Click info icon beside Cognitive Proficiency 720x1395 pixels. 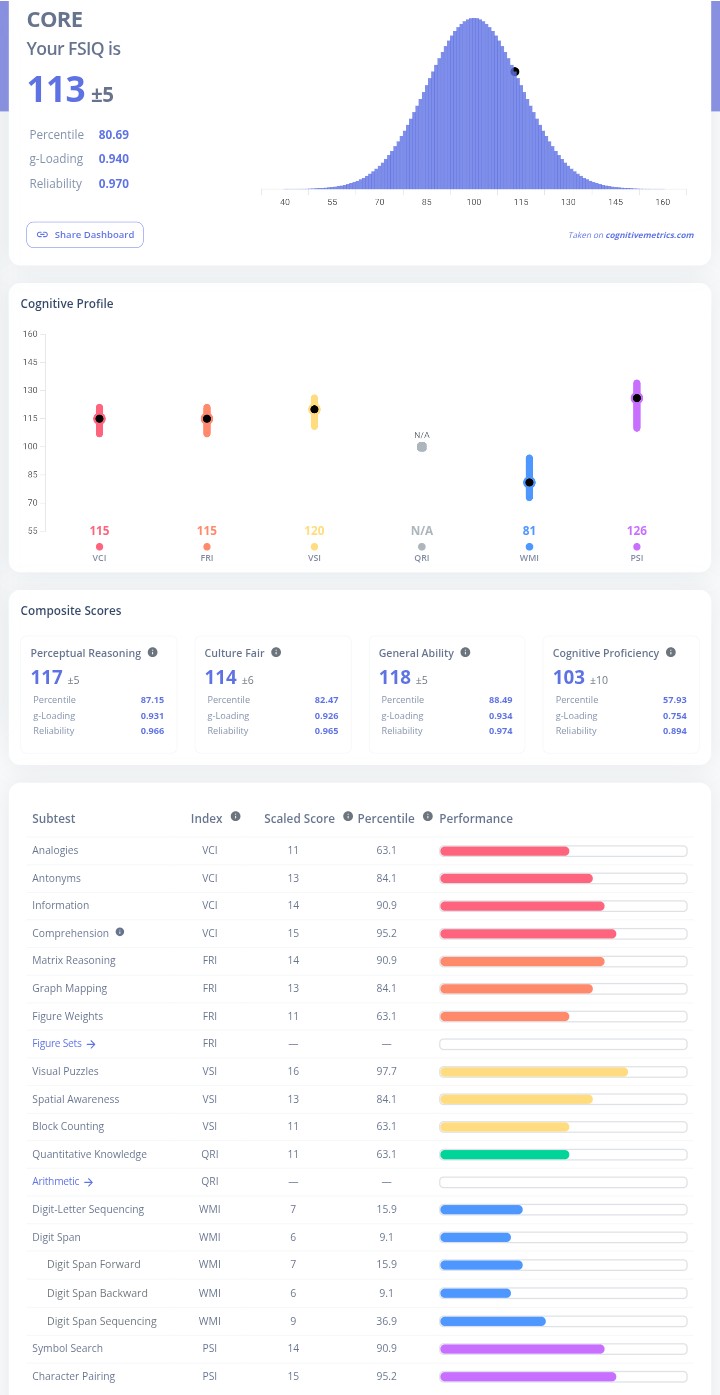670,652
